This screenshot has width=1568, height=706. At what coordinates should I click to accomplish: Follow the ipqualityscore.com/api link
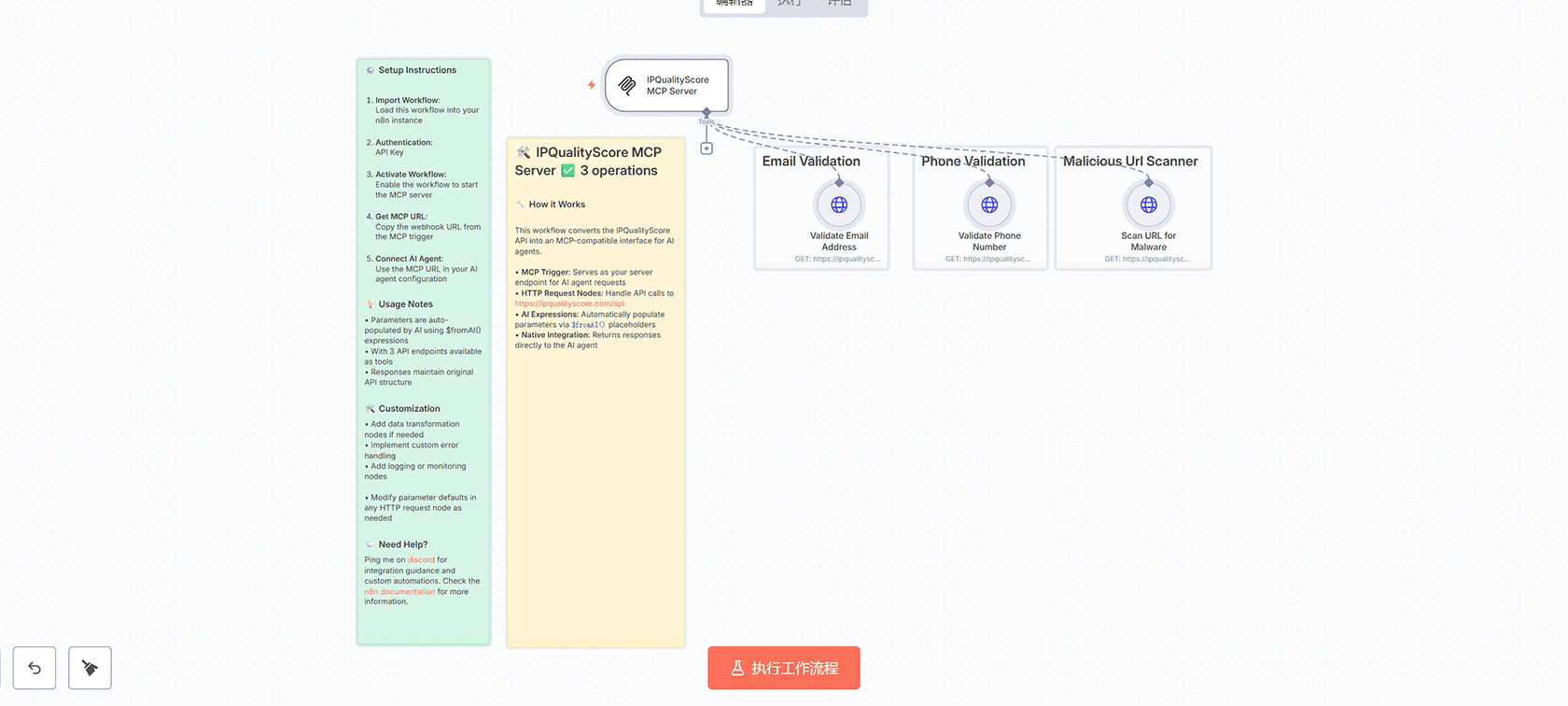pos(569,304)
